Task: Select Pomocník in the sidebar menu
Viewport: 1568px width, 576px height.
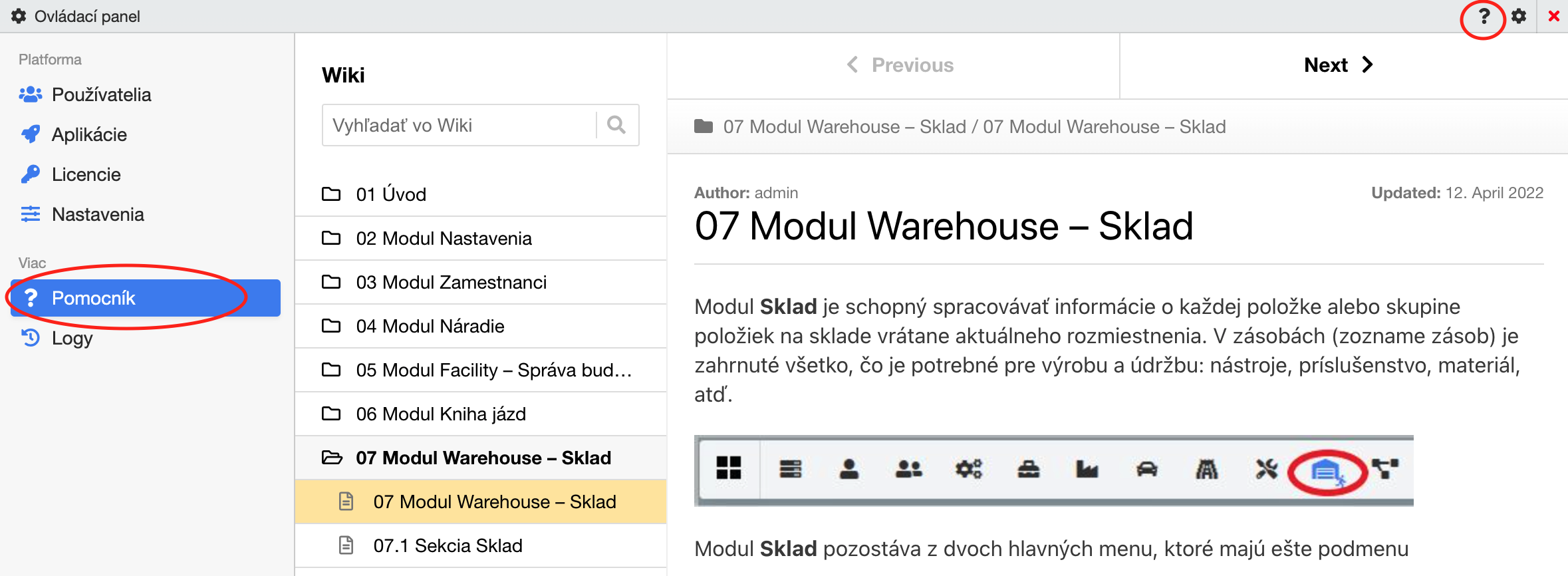Action: 93,298
